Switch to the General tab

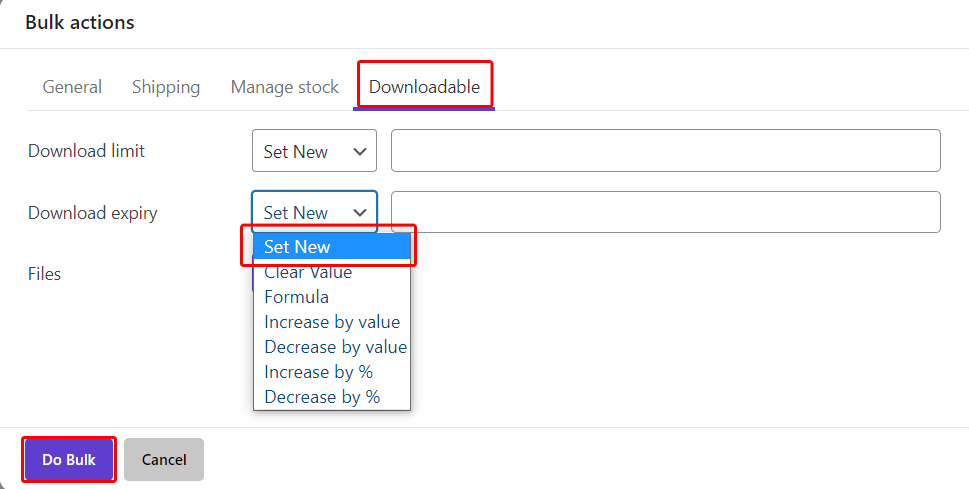[72, 87]
